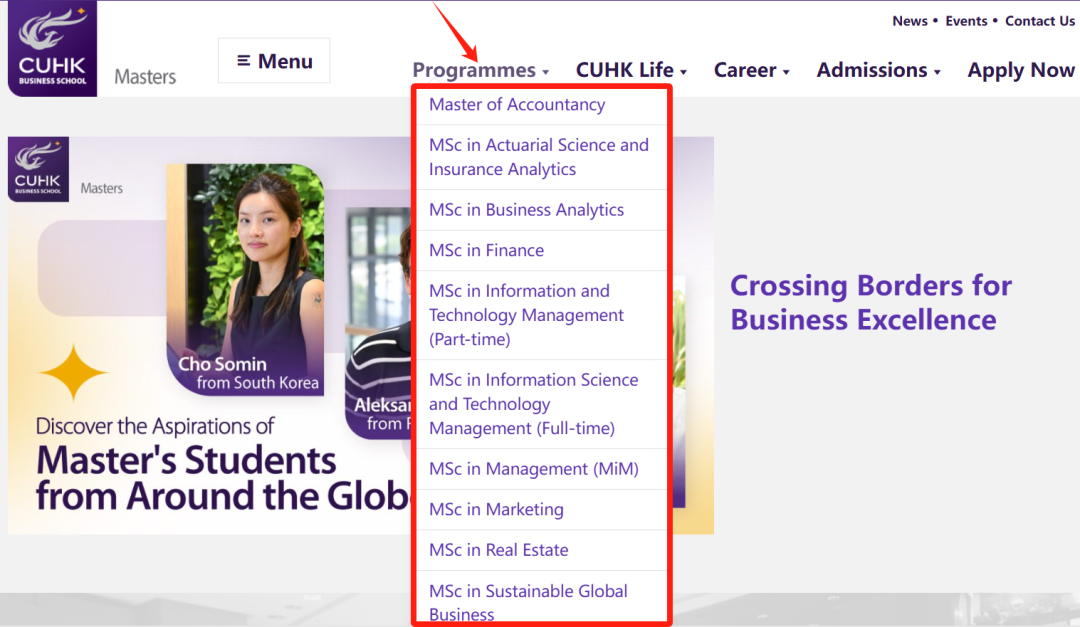Select MSc in Real Estate
Screen dimensions: 1080x627
click(542, 551)
